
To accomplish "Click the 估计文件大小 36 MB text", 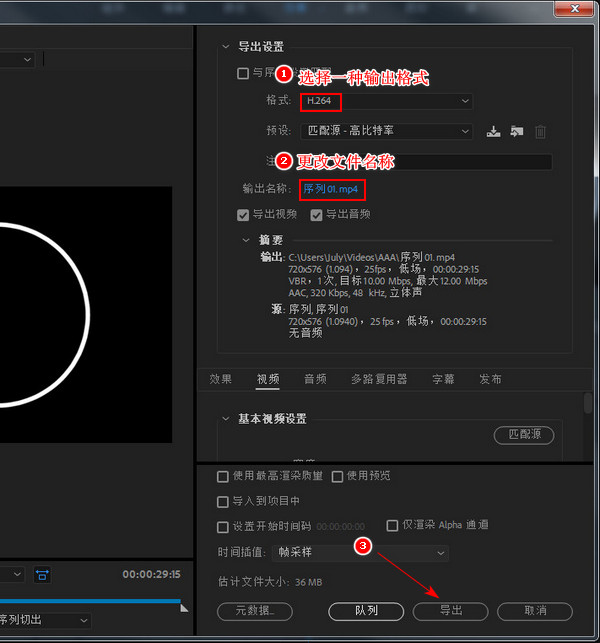I will click(270, 582).
